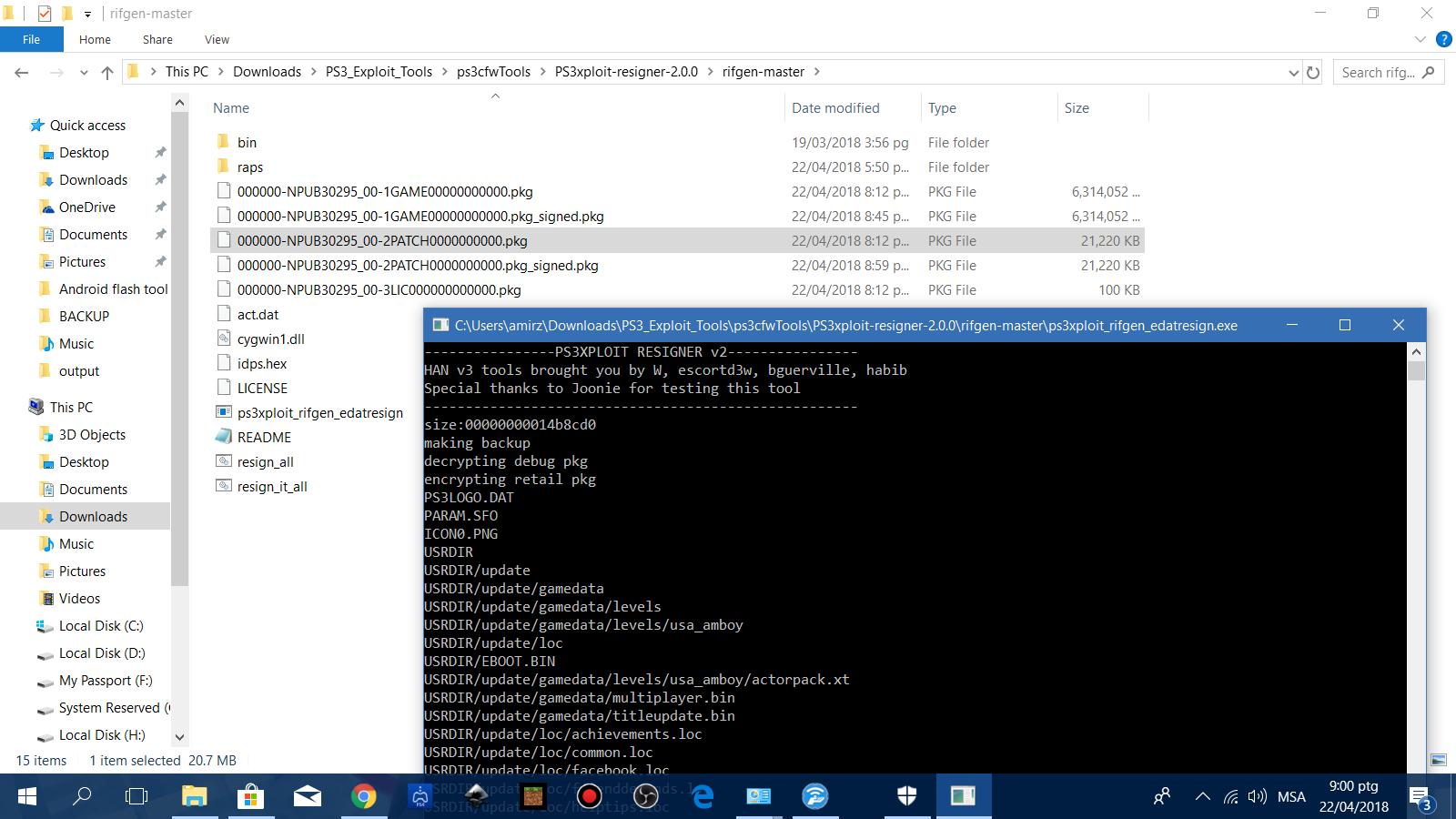The height and width of the screenshot is (819, 1456).
Task: Open recent locations dropdown arrow
Action: [84, 72]
